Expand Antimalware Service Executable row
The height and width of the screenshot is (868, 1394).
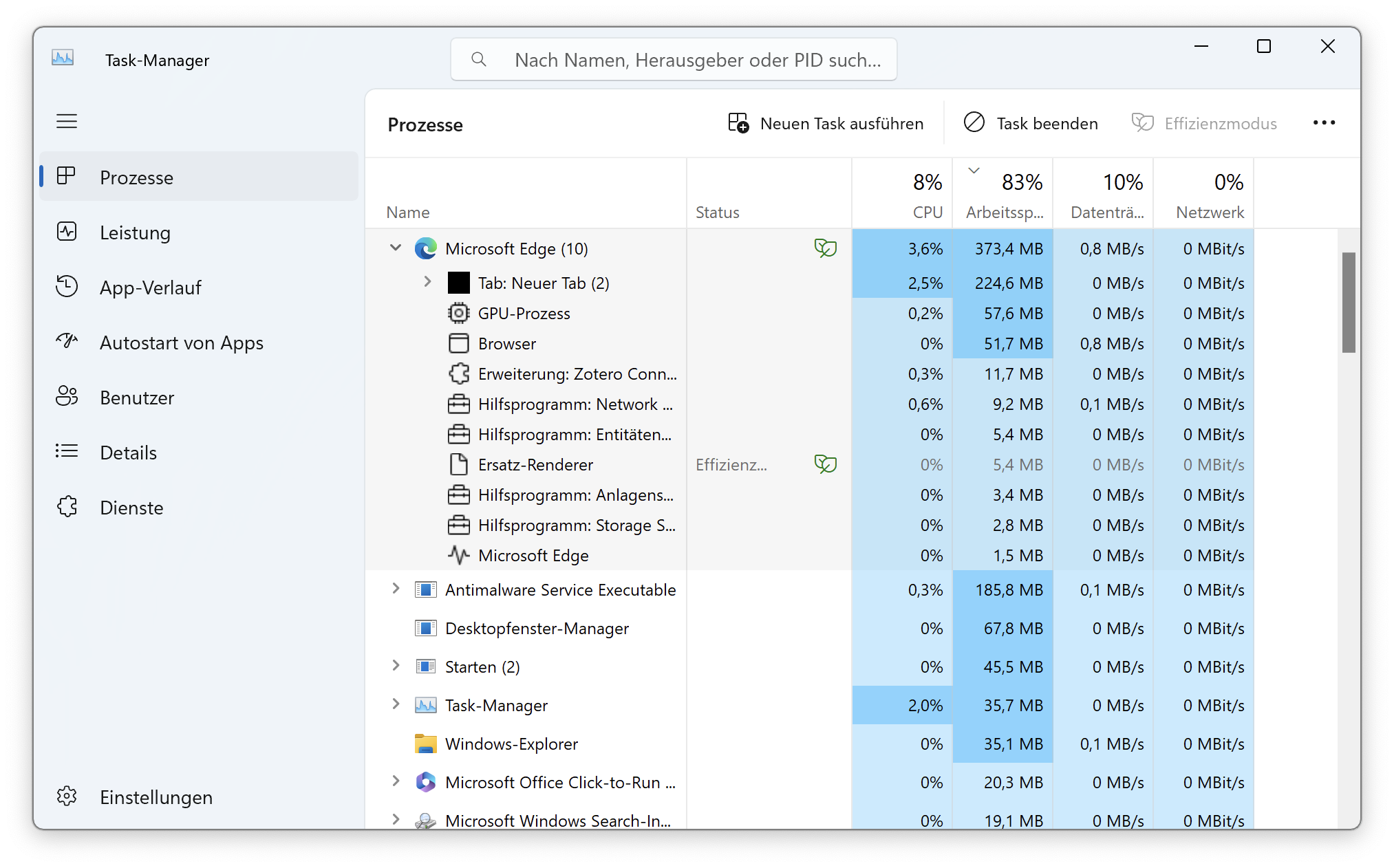pyautogui.click(x=396, y=588)
